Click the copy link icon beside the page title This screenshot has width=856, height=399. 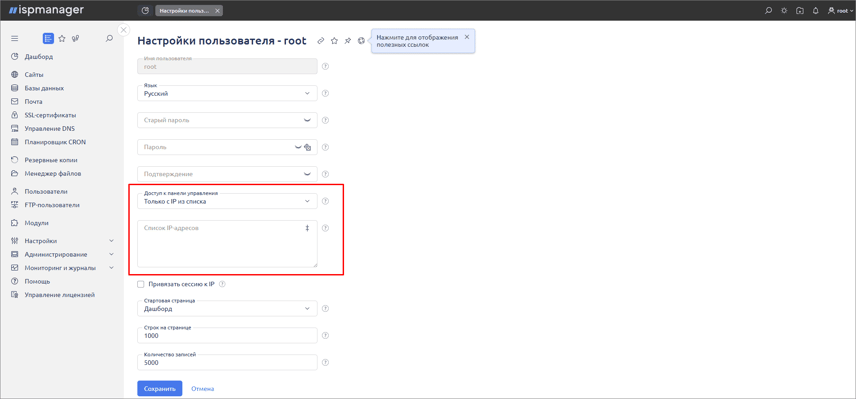point(321,40)
